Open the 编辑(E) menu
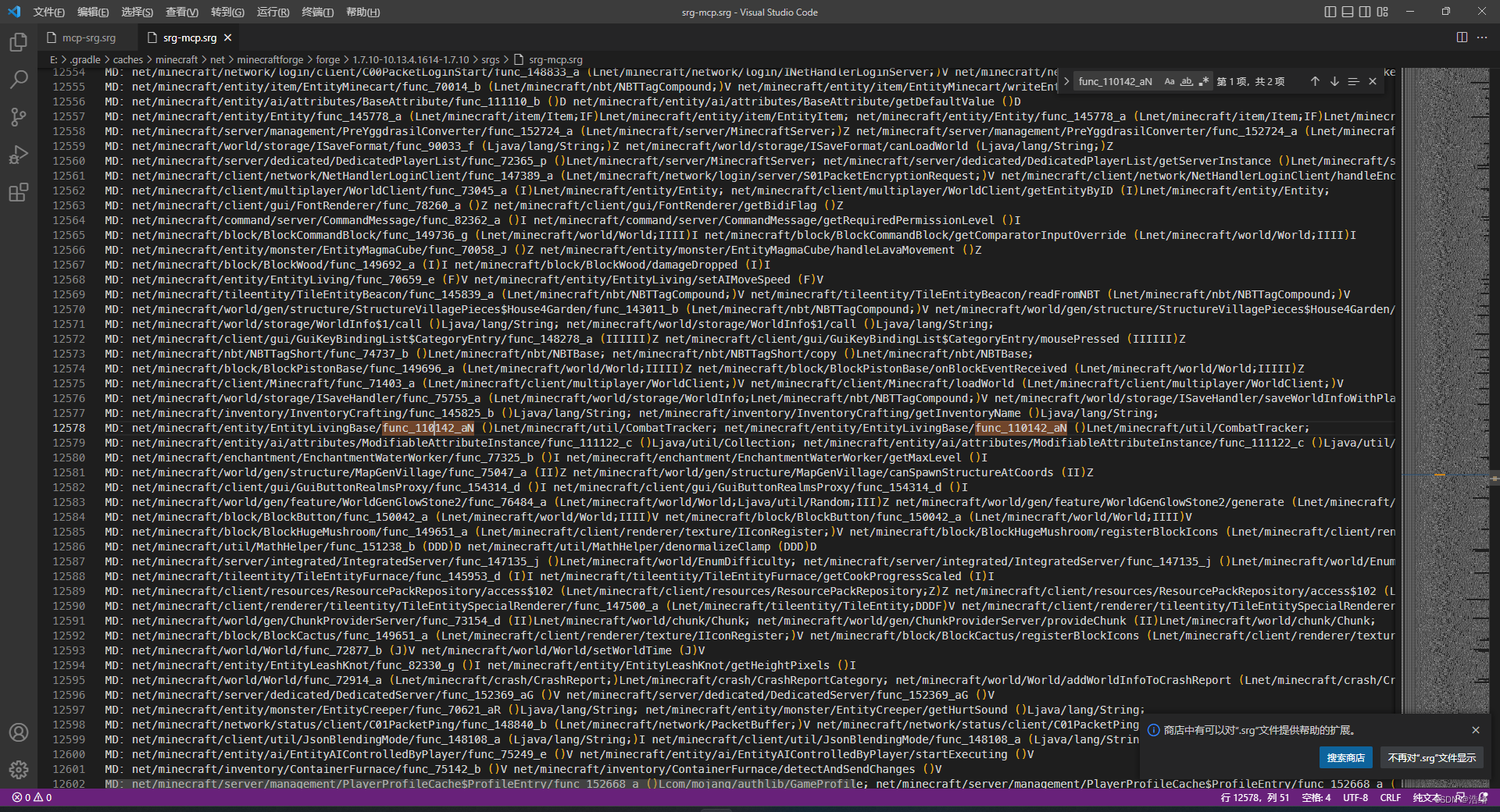Viewport: 1500px width, 812px height. tap(93, 12)
